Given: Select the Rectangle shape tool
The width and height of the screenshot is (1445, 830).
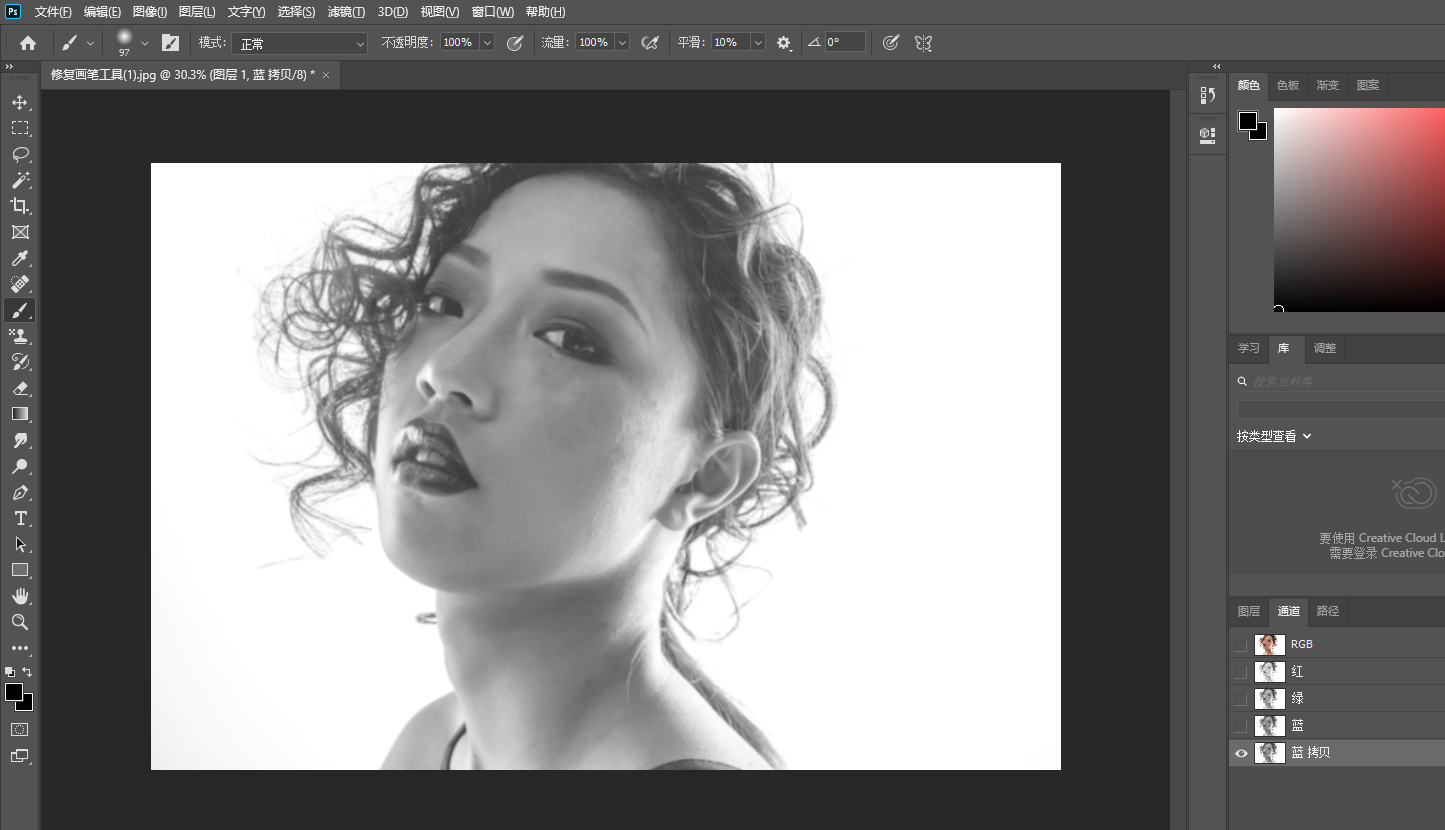Looking at the screenshot, I should [x=20, y=570].
